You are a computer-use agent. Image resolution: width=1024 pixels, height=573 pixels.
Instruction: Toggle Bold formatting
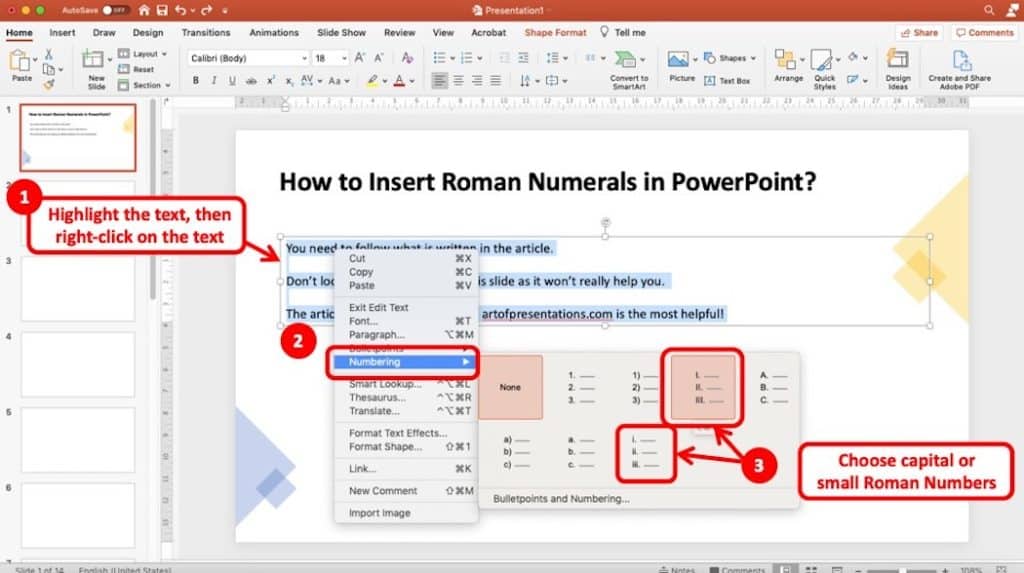coord(195,80)
